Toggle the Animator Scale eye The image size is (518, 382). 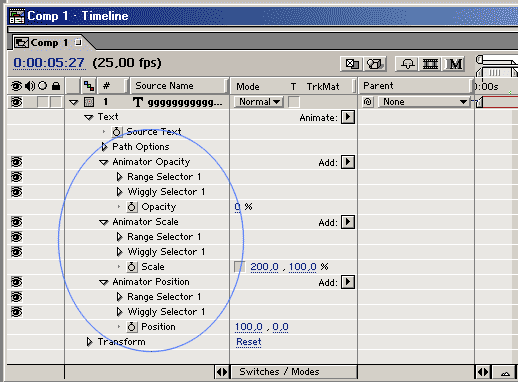pyautogui.click(x=16, y=222)
